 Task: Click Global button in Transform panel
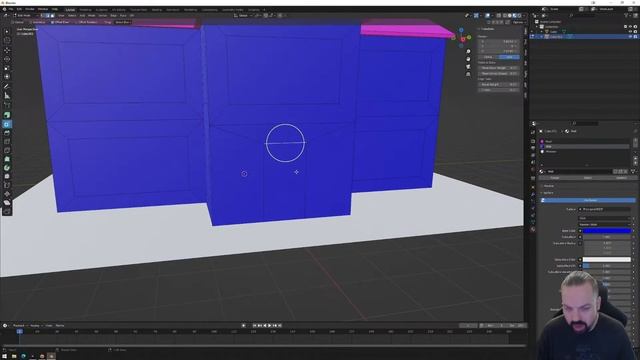tap(489, 57)
